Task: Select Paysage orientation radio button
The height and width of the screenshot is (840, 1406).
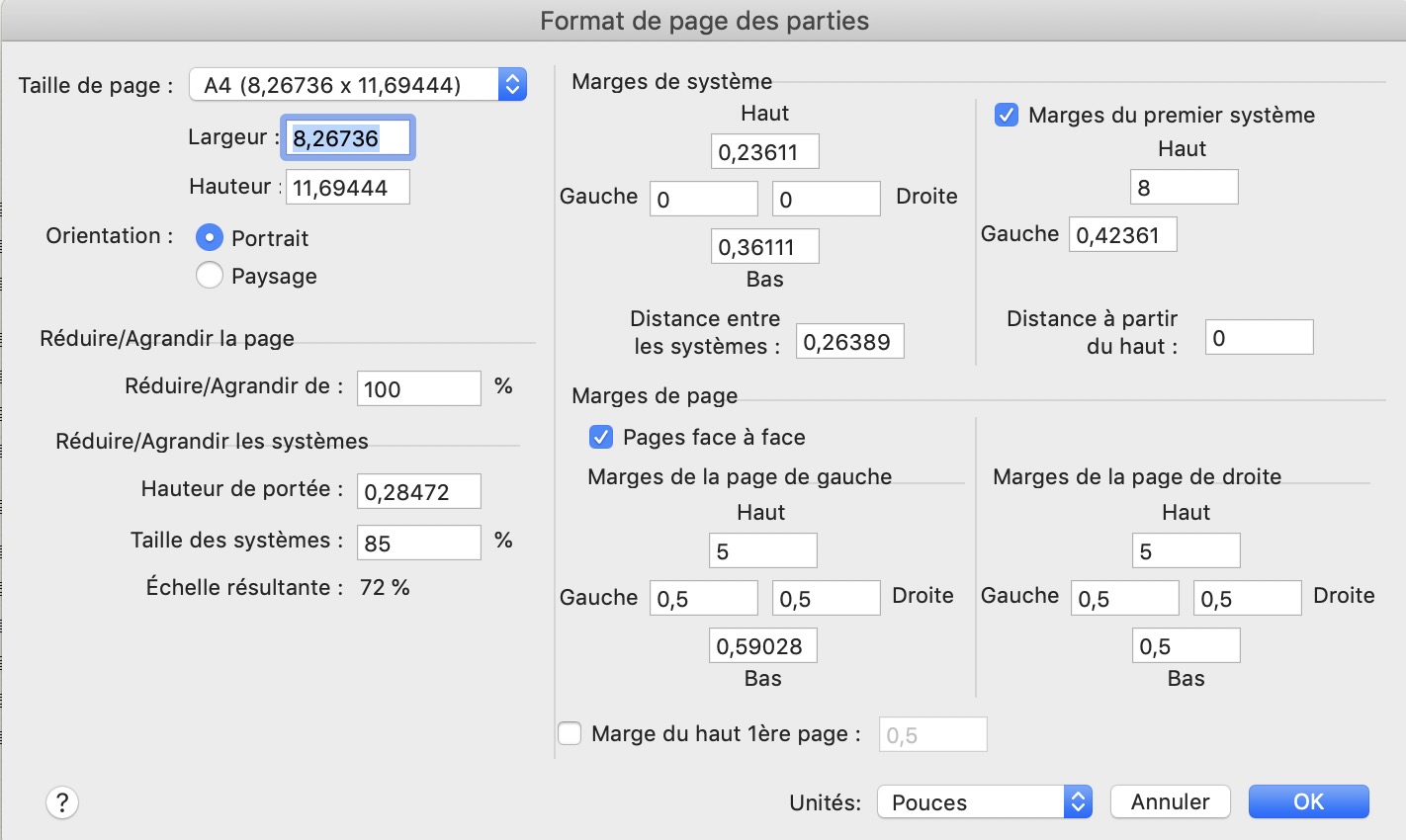Action: (x=210, y=276)
